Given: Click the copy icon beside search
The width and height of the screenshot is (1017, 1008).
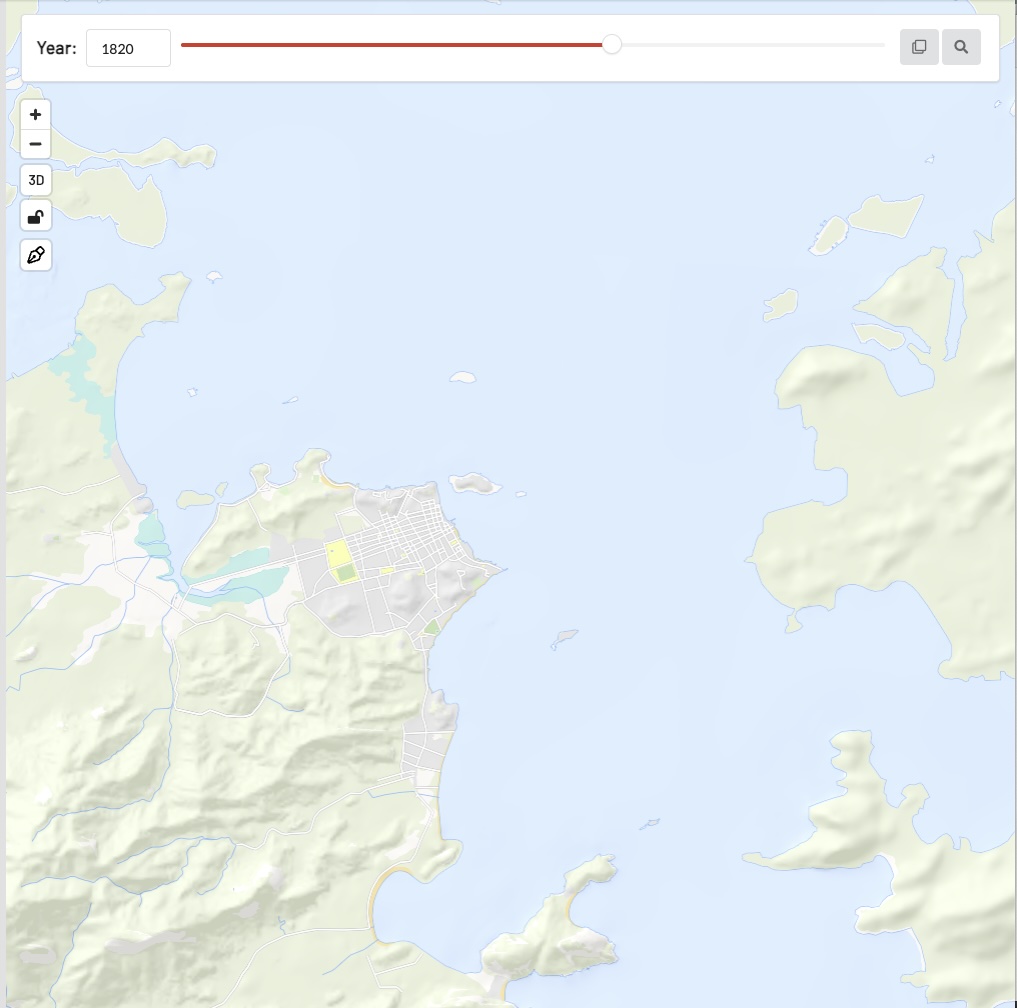Looking at the screenshot, I should click(x=919, y=47).
